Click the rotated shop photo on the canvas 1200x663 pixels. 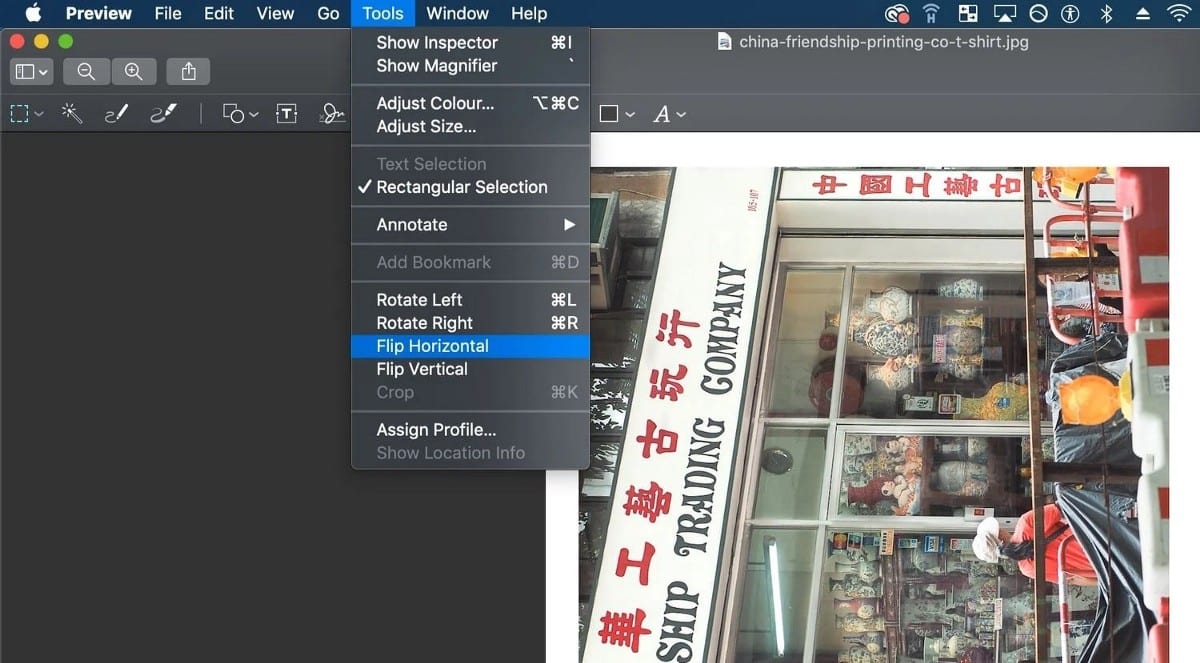(x=873, y=414)
